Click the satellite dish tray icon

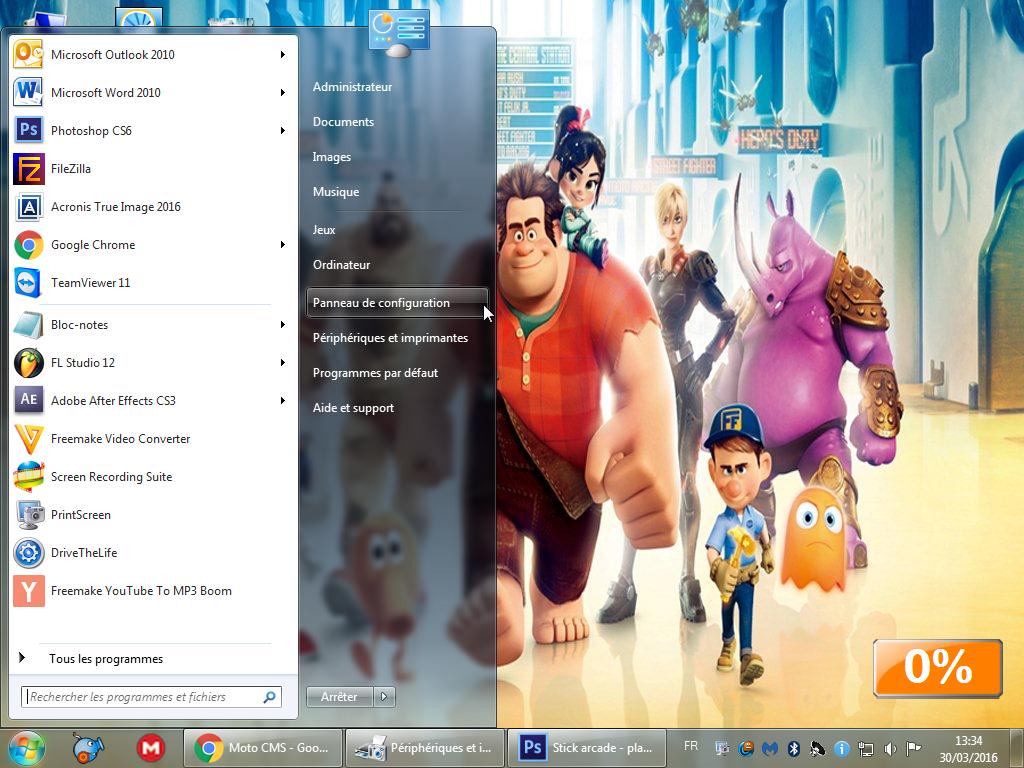tap(818, 748)
